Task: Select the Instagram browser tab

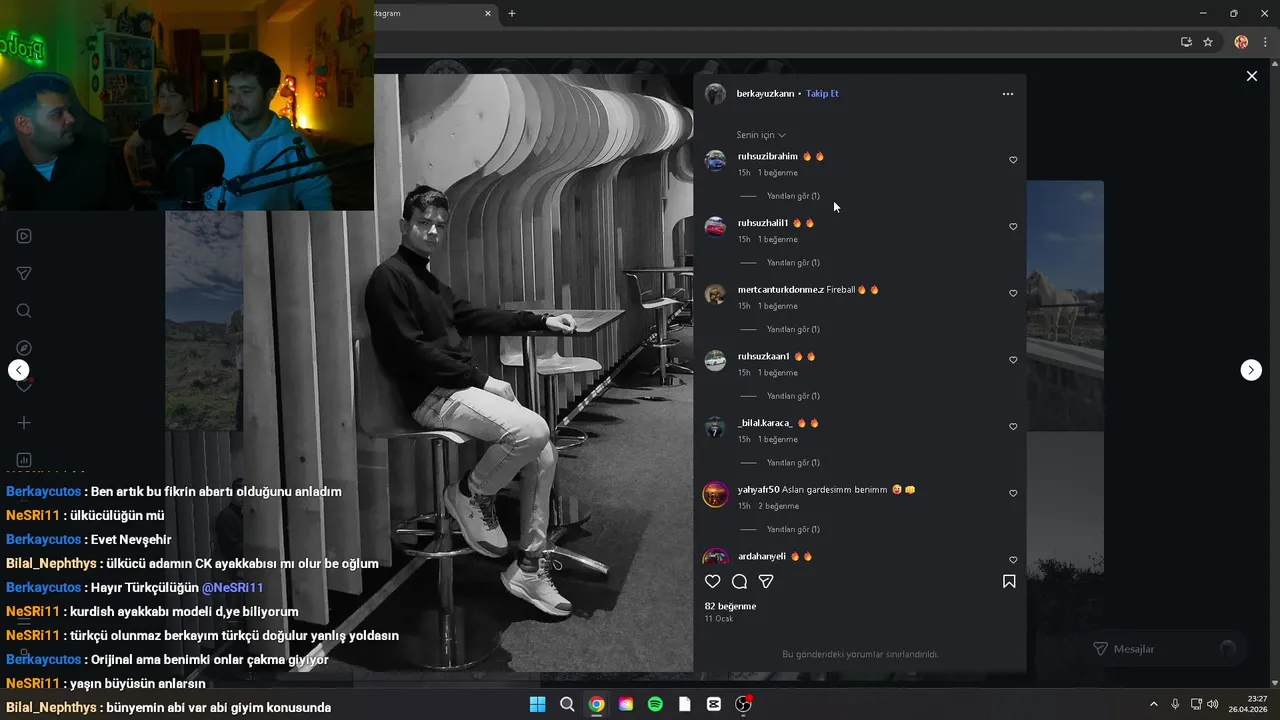Action: point(430,13)
